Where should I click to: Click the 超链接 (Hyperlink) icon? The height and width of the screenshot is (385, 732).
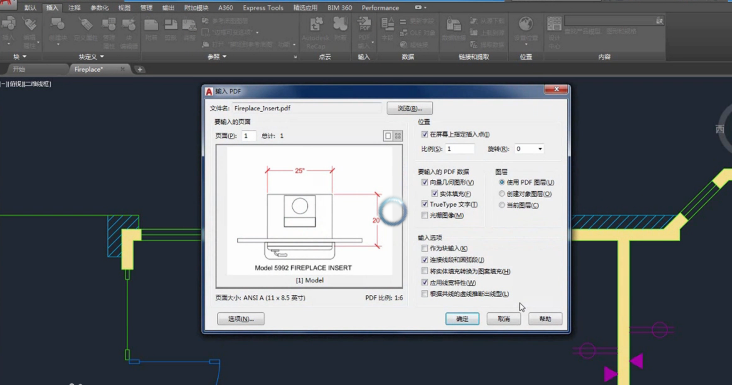click(x=404, y=44)
